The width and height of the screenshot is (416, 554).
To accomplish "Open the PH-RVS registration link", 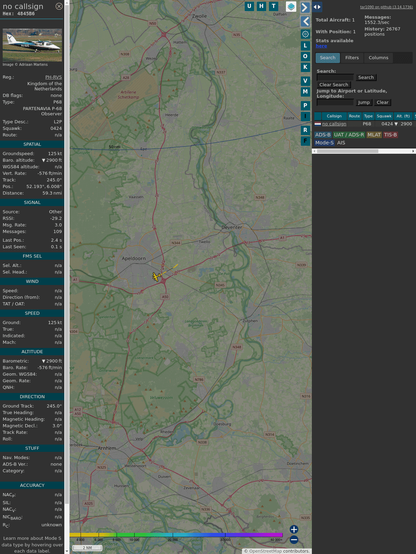I will [x=53, y=77].
